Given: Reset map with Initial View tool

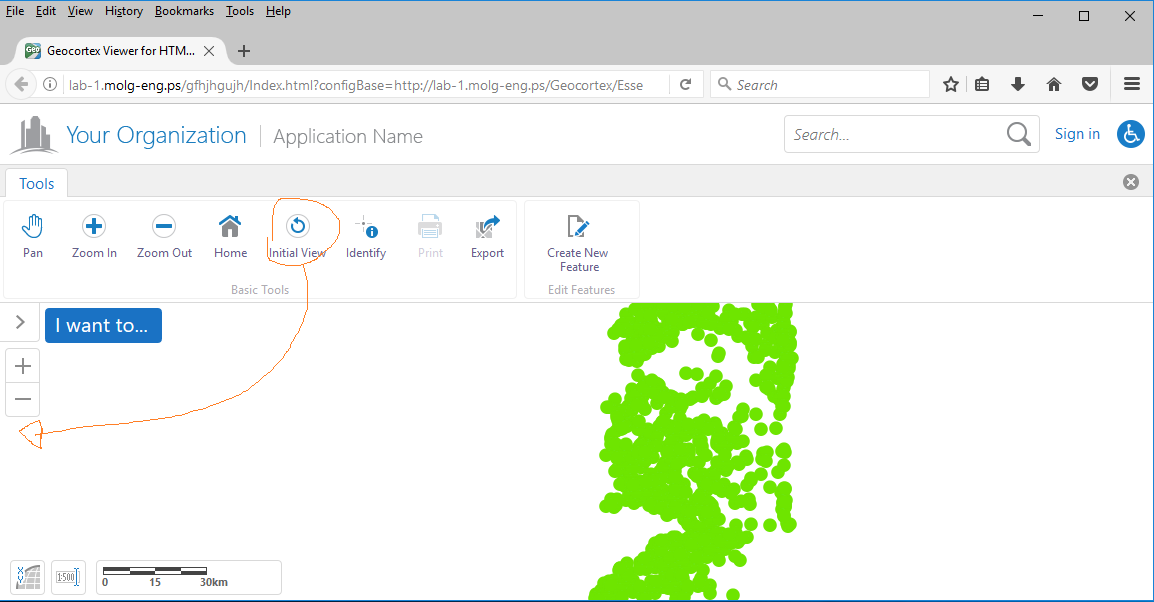Looking at the screenshot, I should [297, 236].
